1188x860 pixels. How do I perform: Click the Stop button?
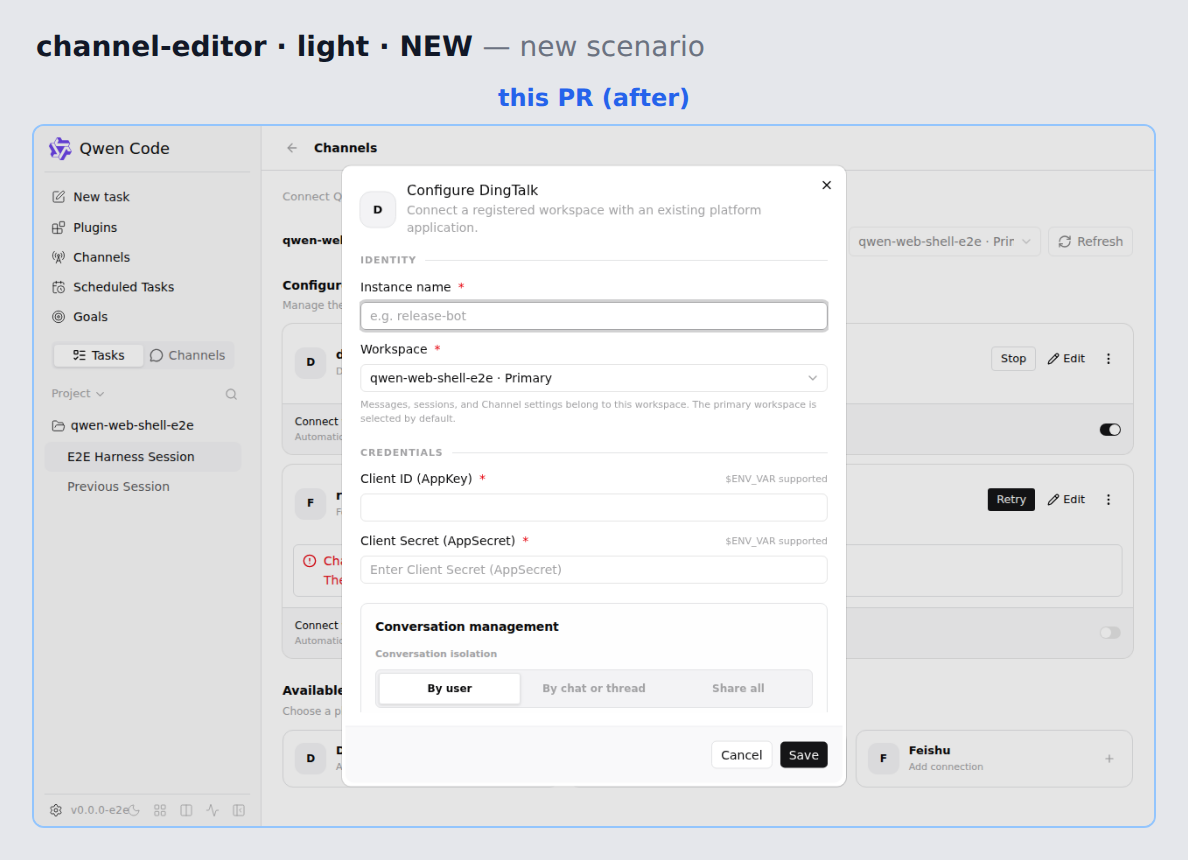[x=1013, y=358]
